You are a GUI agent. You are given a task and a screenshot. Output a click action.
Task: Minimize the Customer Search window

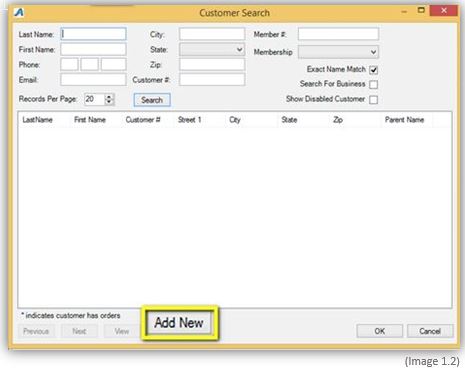point(404,11)
